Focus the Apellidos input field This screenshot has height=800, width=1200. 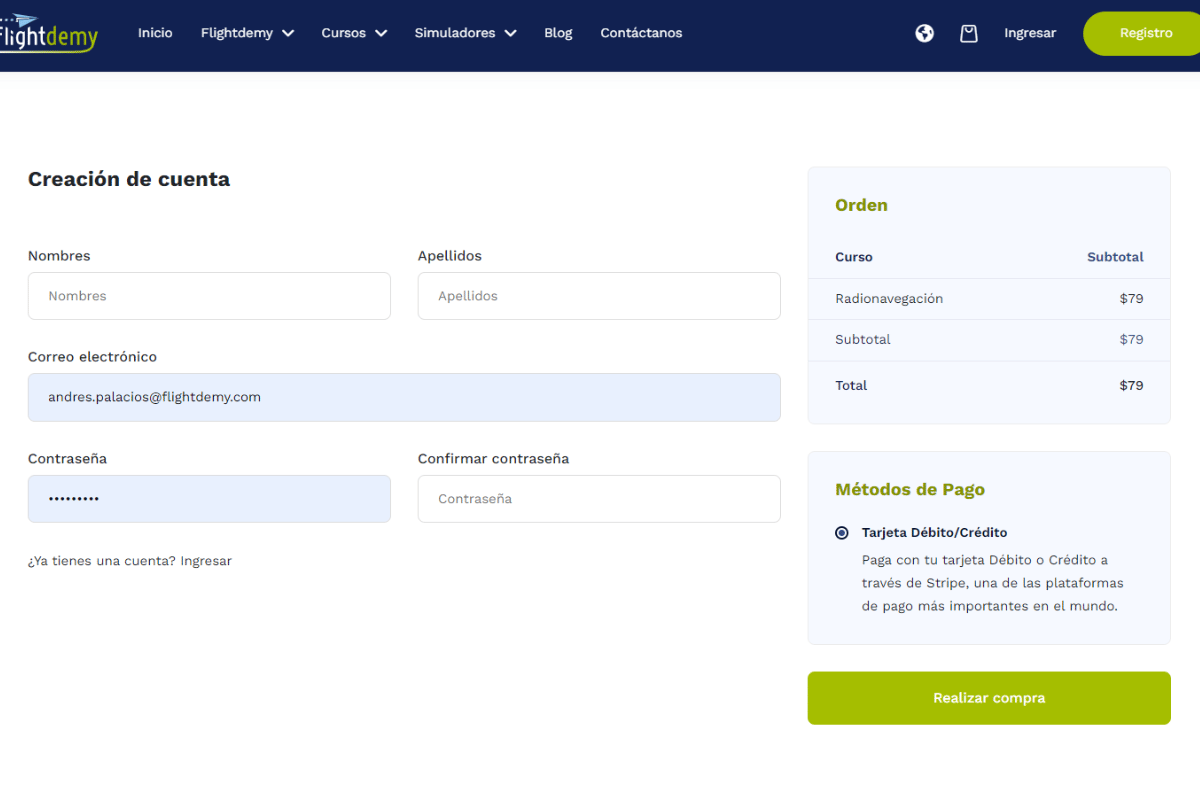pyautogui.click(x=599, y=296)
